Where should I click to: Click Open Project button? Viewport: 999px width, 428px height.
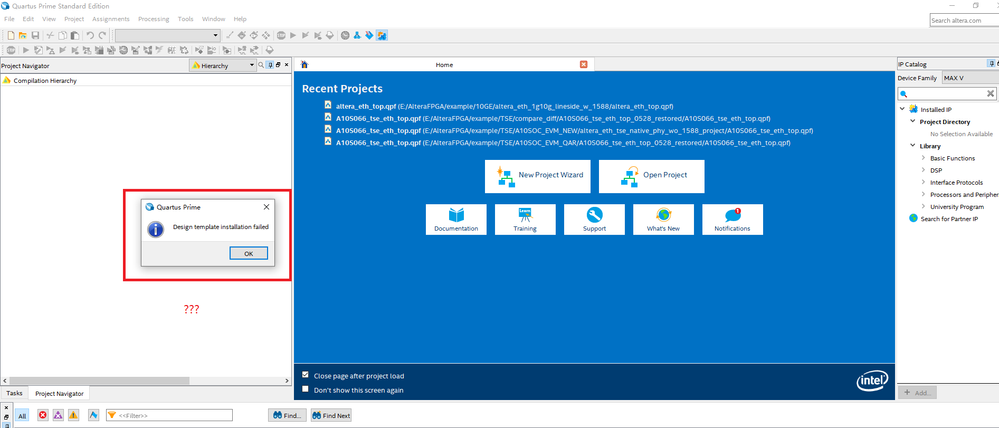point(652,176)
